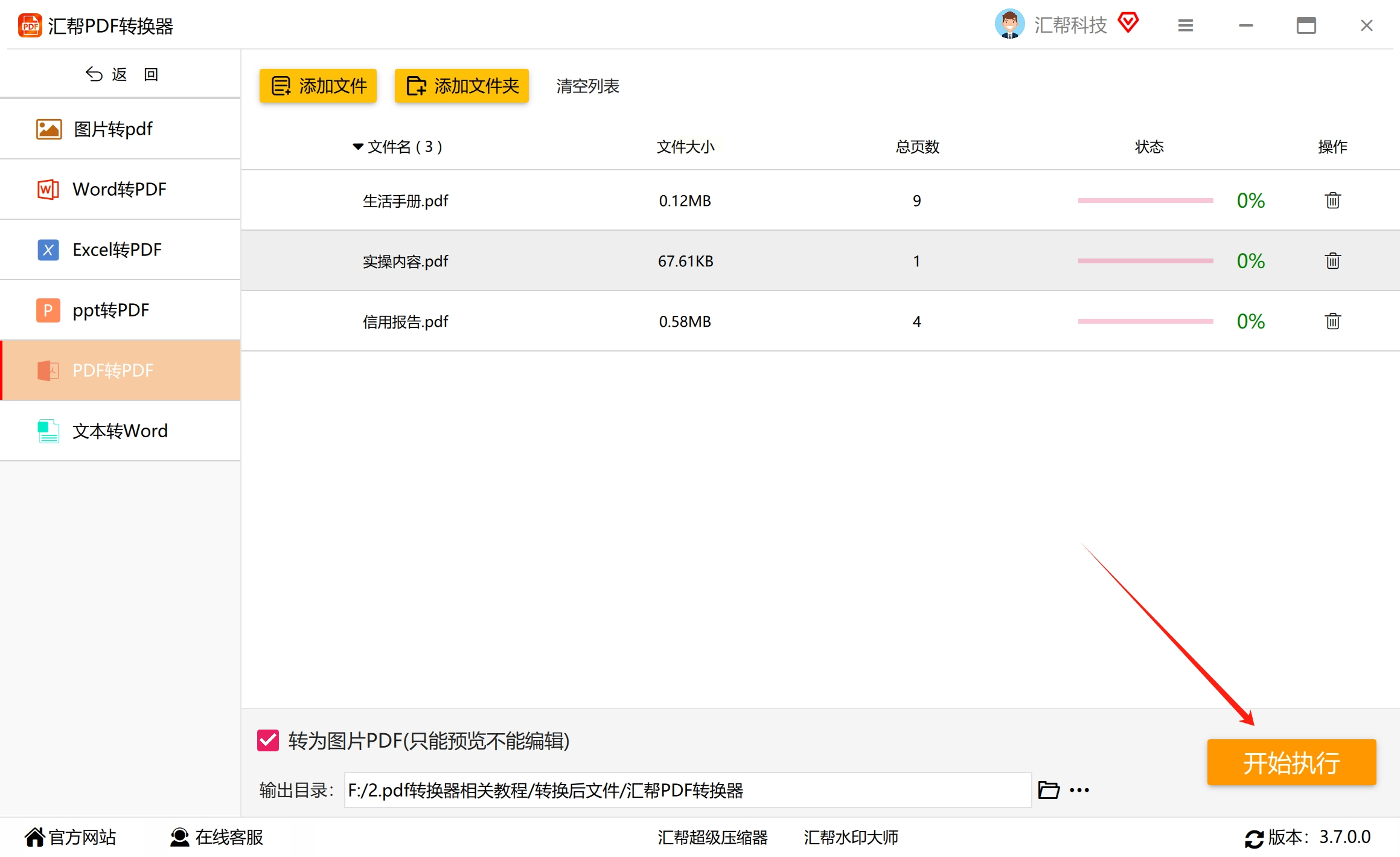Switch to Word转PDF mode
Screen dimensions: 1400x857
120,189
